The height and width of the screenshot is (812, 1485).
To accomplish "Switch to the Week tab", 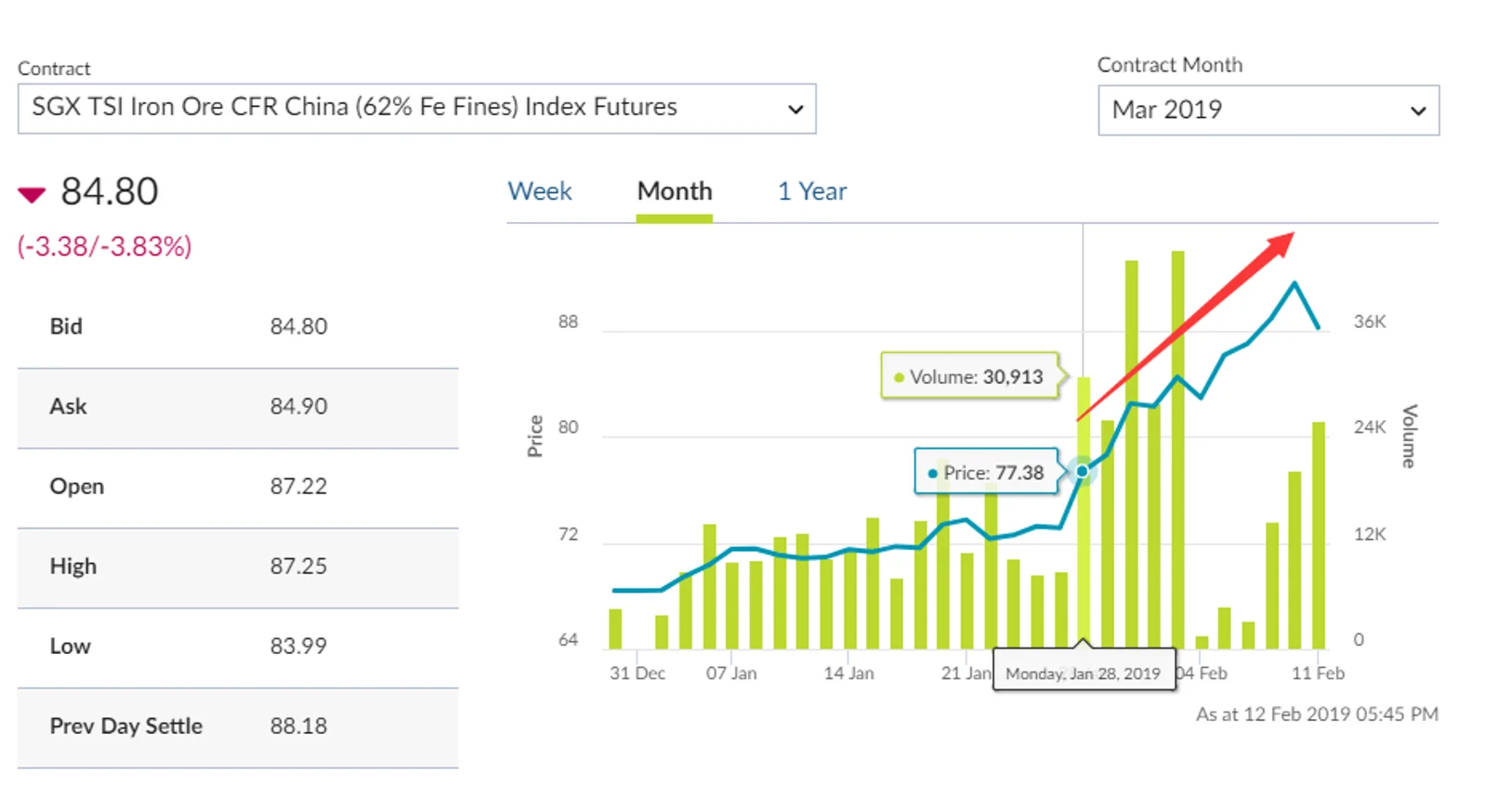I will pos(540,191).
